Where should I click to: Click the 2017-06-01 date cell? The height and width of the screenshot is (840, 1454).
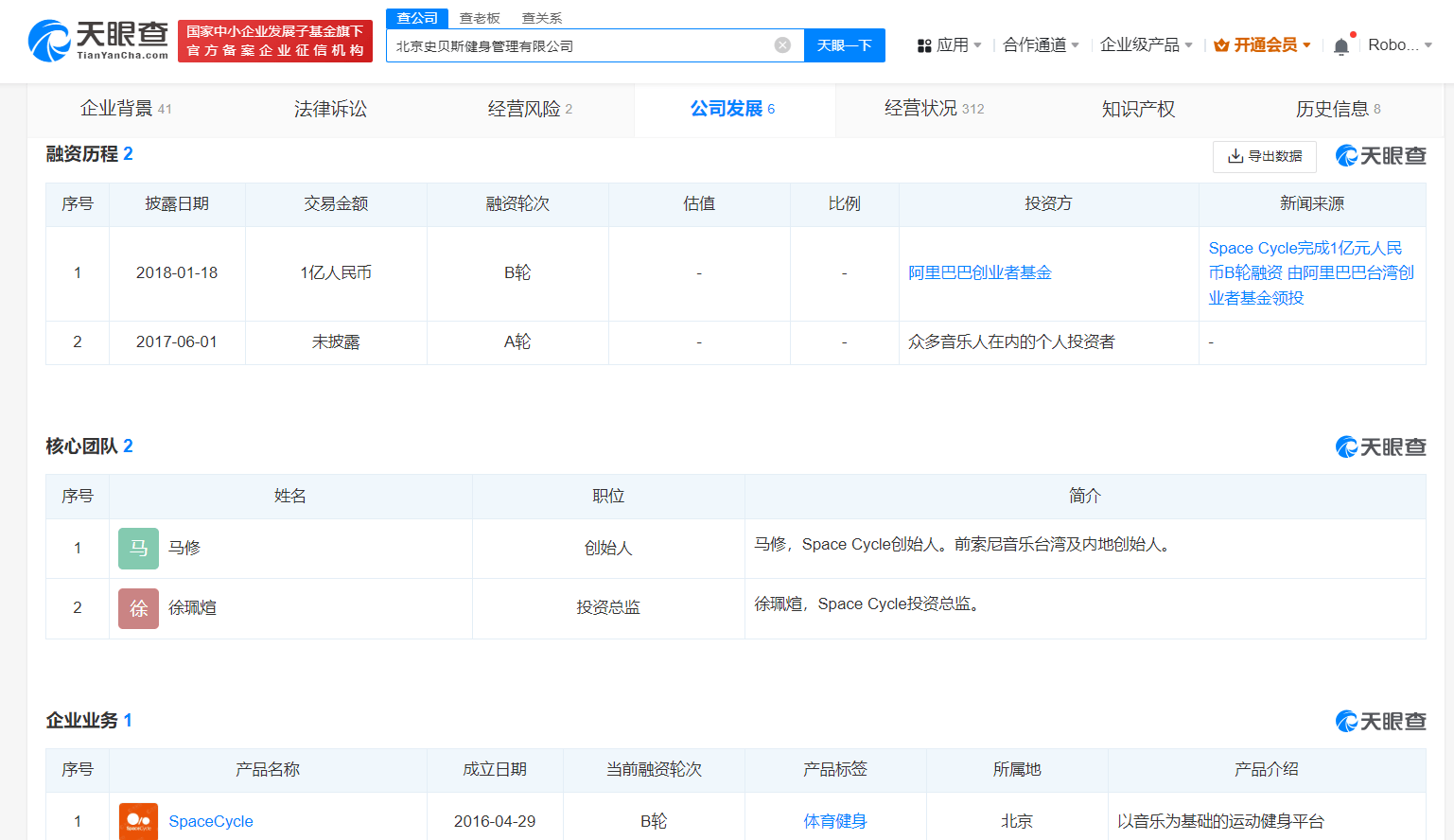coord(177,341)
